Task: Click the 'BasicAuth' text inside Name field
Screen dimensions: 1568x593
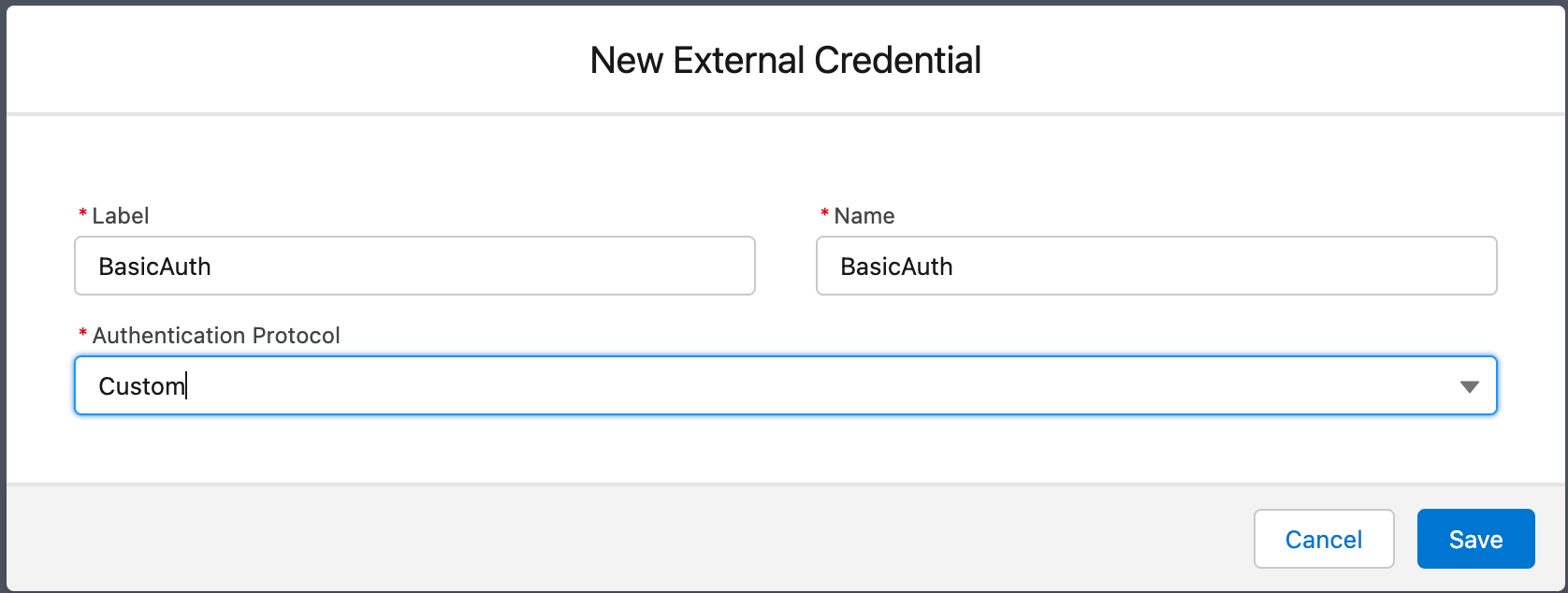Action: (x=896, y=267)
